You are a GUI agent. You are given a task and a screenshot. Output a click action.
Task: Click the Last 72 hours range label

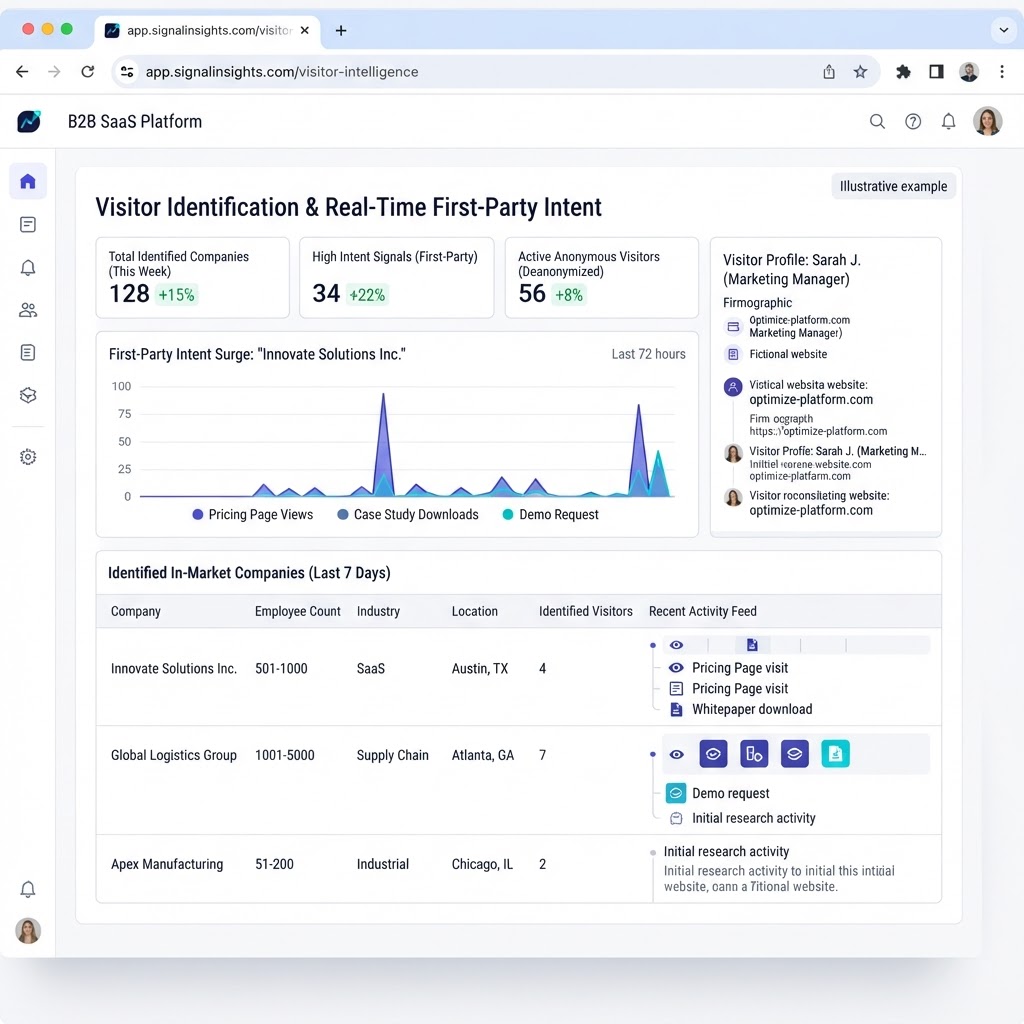click(648, 354)
